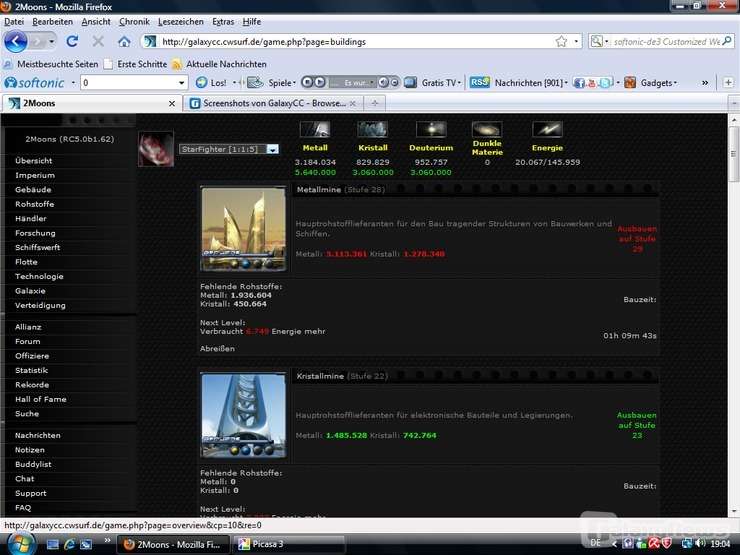
Task: Open the Firefox home page icon
Action: click(x=124, y=42)
